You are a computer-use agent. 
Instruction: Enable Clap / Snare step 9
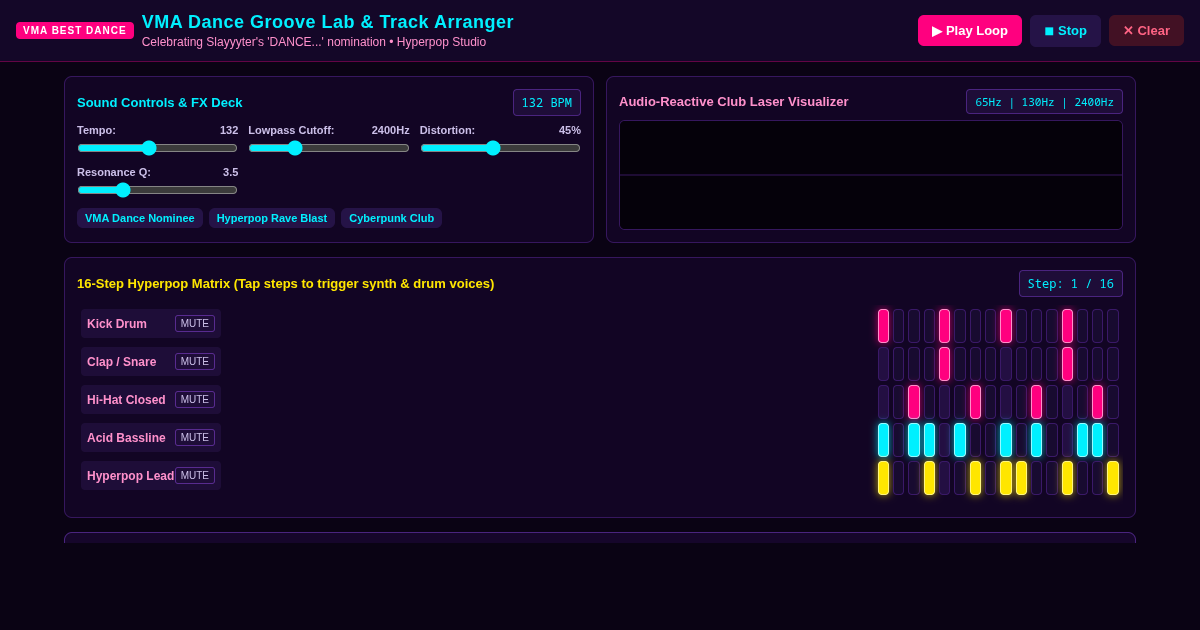click(1006, 364)
